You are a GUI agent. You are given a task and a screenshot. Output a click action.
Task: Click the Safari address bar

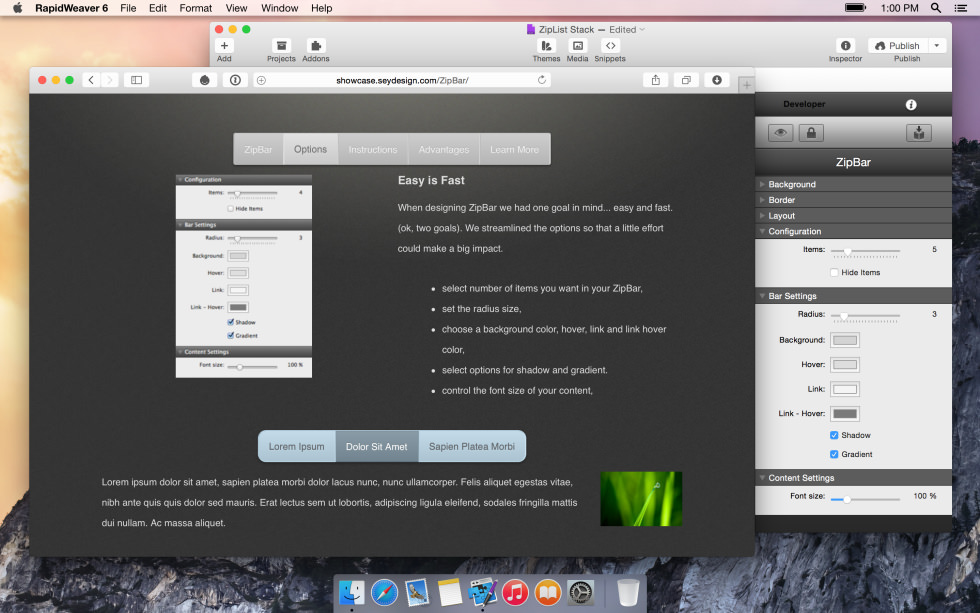[x=402, y=80]
